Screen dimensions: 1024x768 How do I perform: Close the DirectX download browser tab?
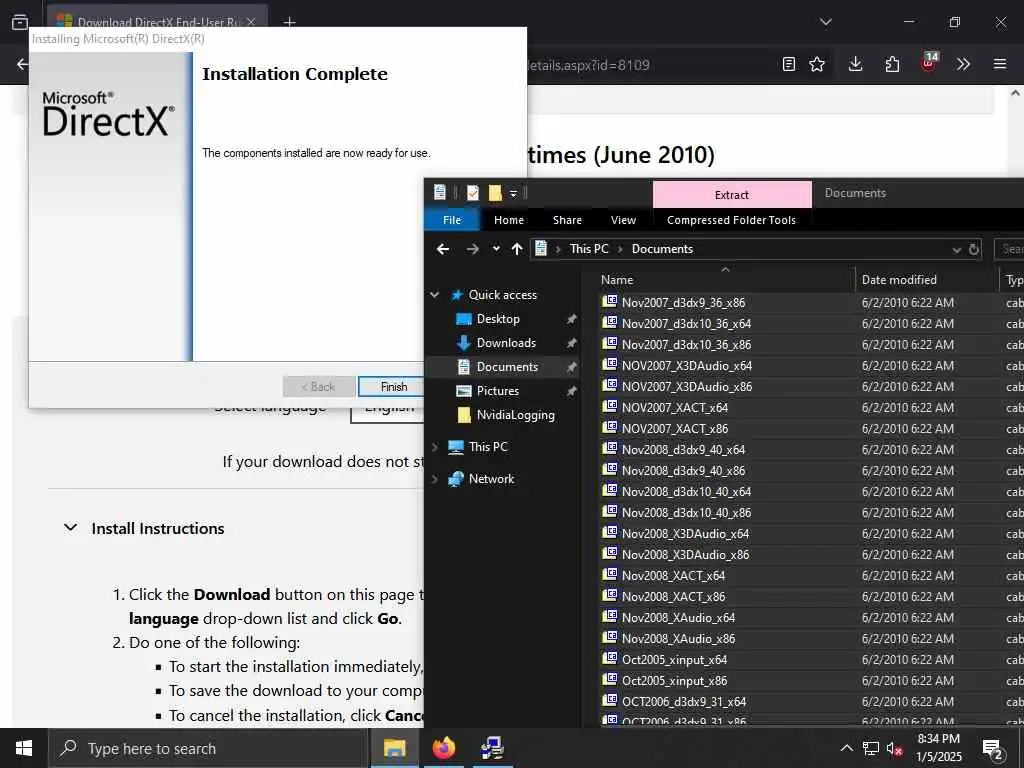(251, 22)
